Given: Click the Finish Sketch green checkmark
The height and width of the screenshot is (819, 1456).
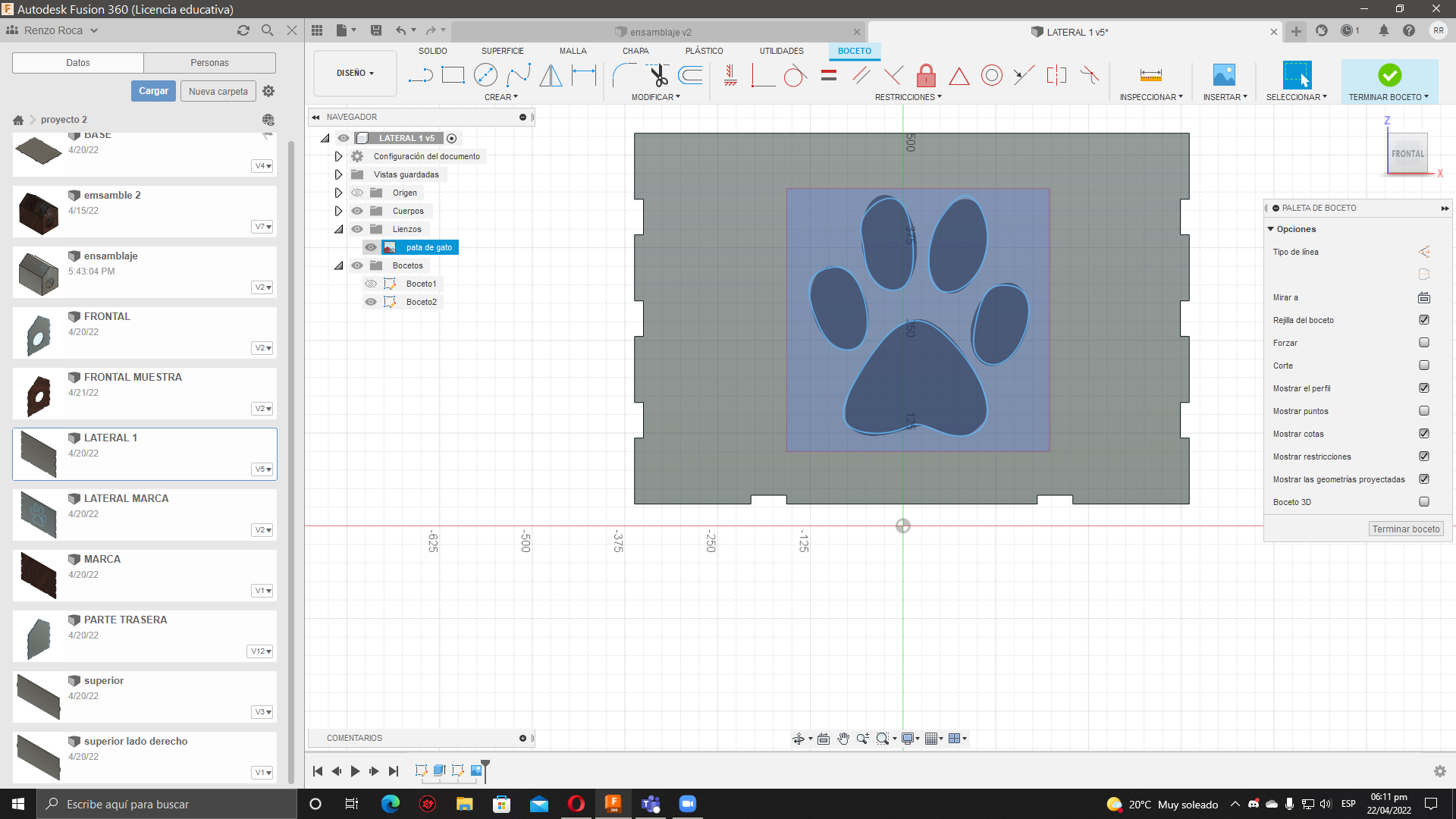Looking at the screenshot, I should (1389, 75).
